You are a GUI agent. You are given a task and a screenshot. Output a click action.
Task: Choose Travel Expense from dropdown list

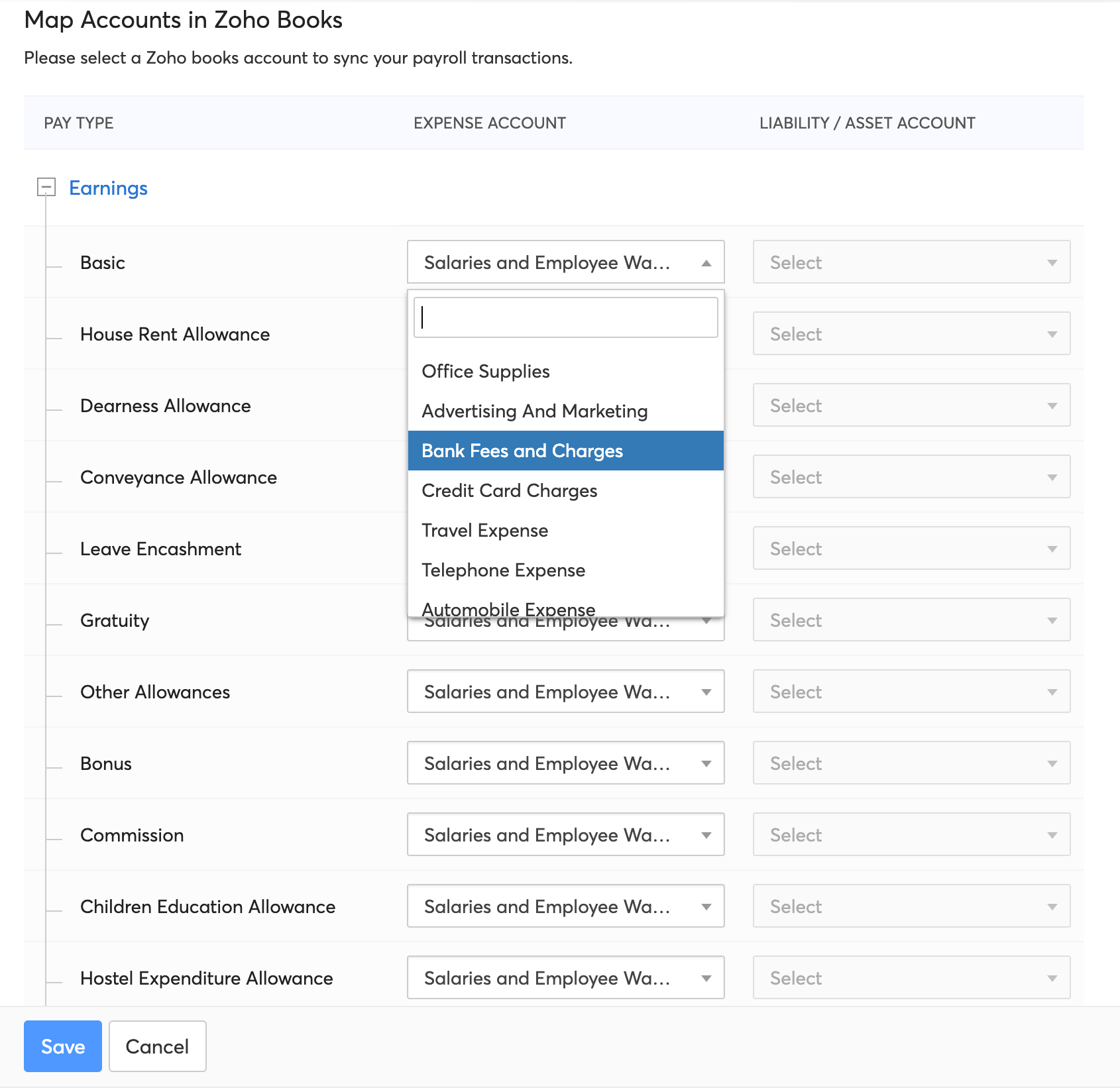click(x=484, y=531)
